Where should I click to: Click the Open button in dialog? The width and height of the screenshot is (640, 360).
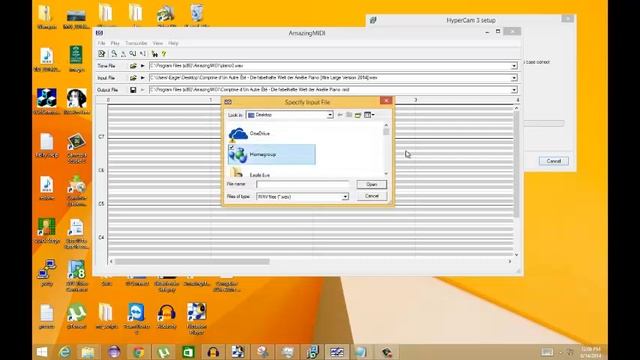point(371,184)
